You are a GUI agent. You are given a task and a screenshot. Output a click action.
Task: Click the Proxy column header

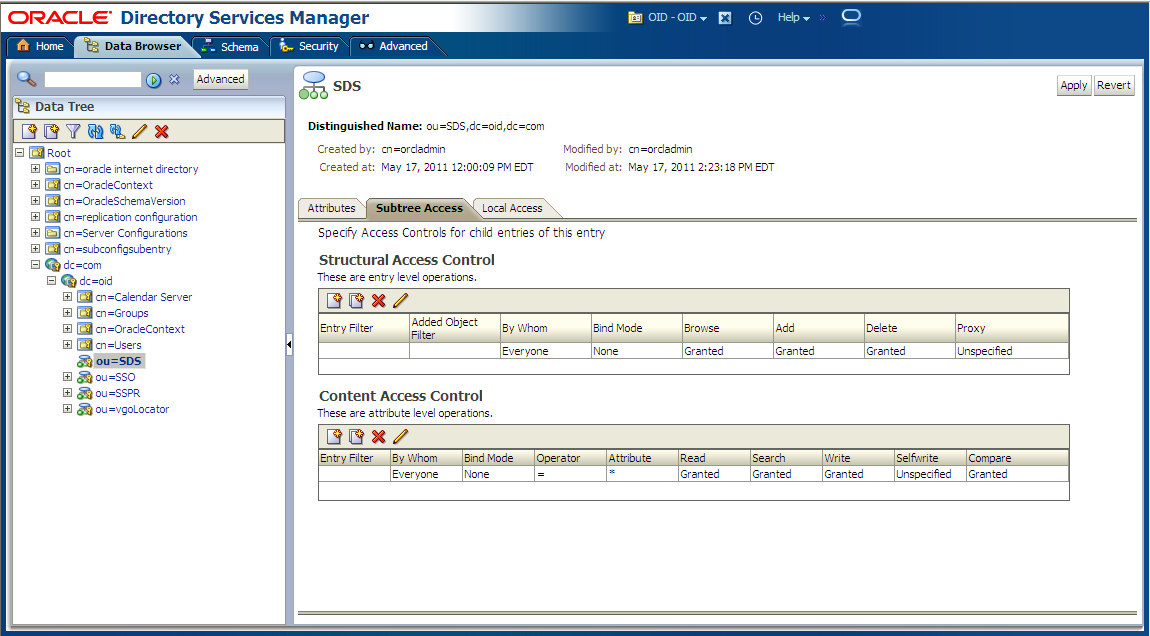click(x=1011, y=329)
